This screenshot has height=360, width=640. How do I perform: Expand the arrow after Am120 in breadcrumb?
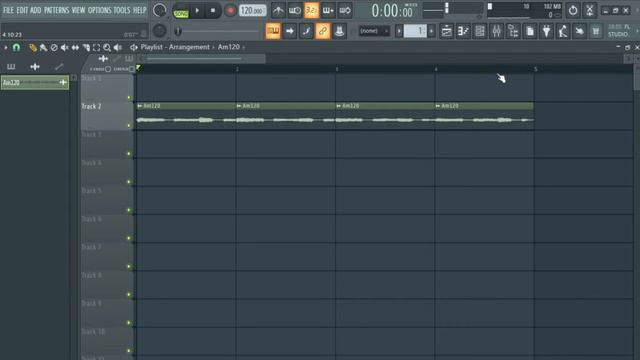pyautogui.click(x=244, y=47)
